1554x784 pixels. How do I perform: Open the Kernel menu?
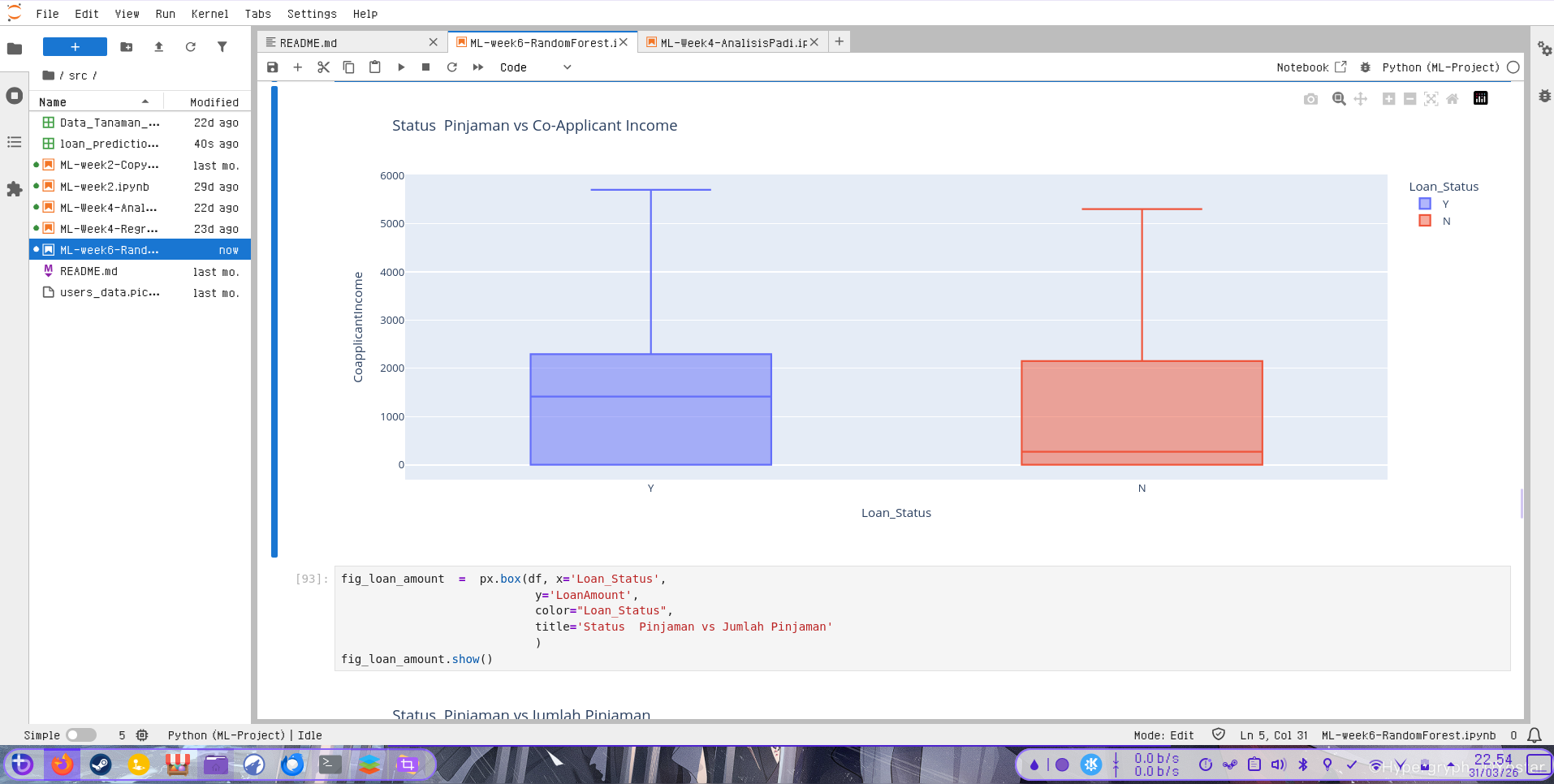tap(209, 14)
